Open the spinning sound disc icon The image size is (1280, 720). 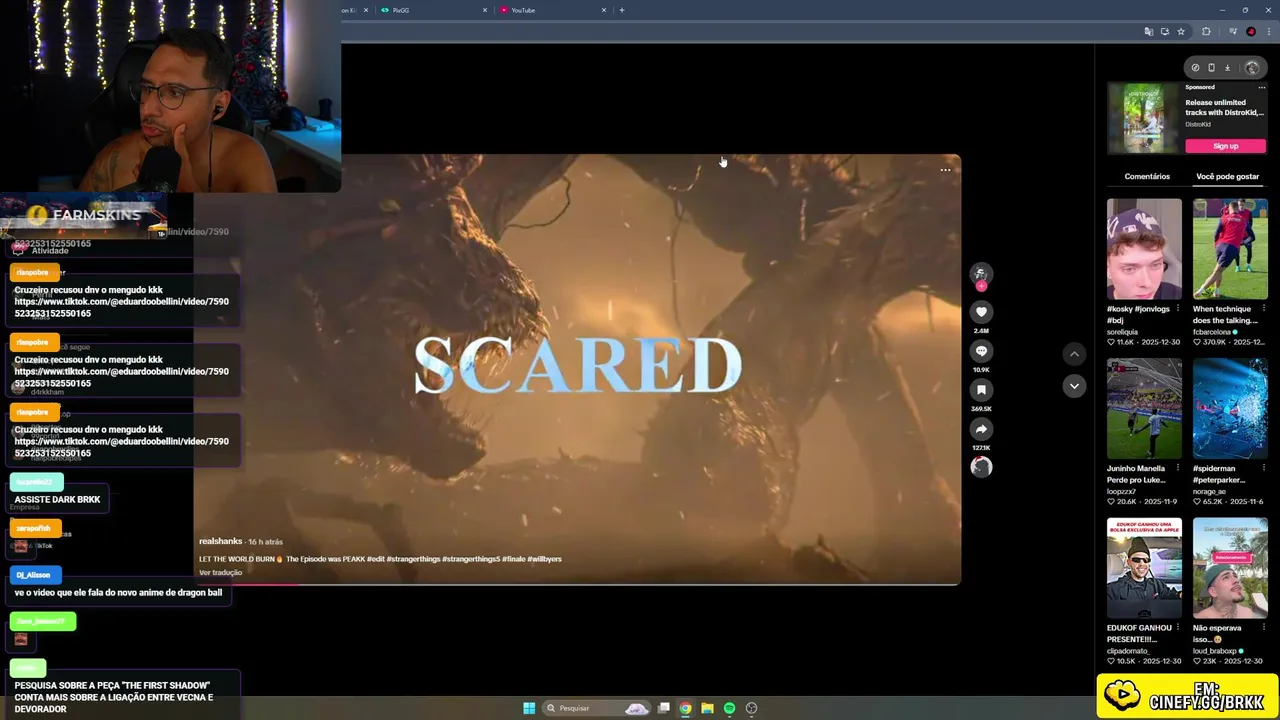pos(981,467)
